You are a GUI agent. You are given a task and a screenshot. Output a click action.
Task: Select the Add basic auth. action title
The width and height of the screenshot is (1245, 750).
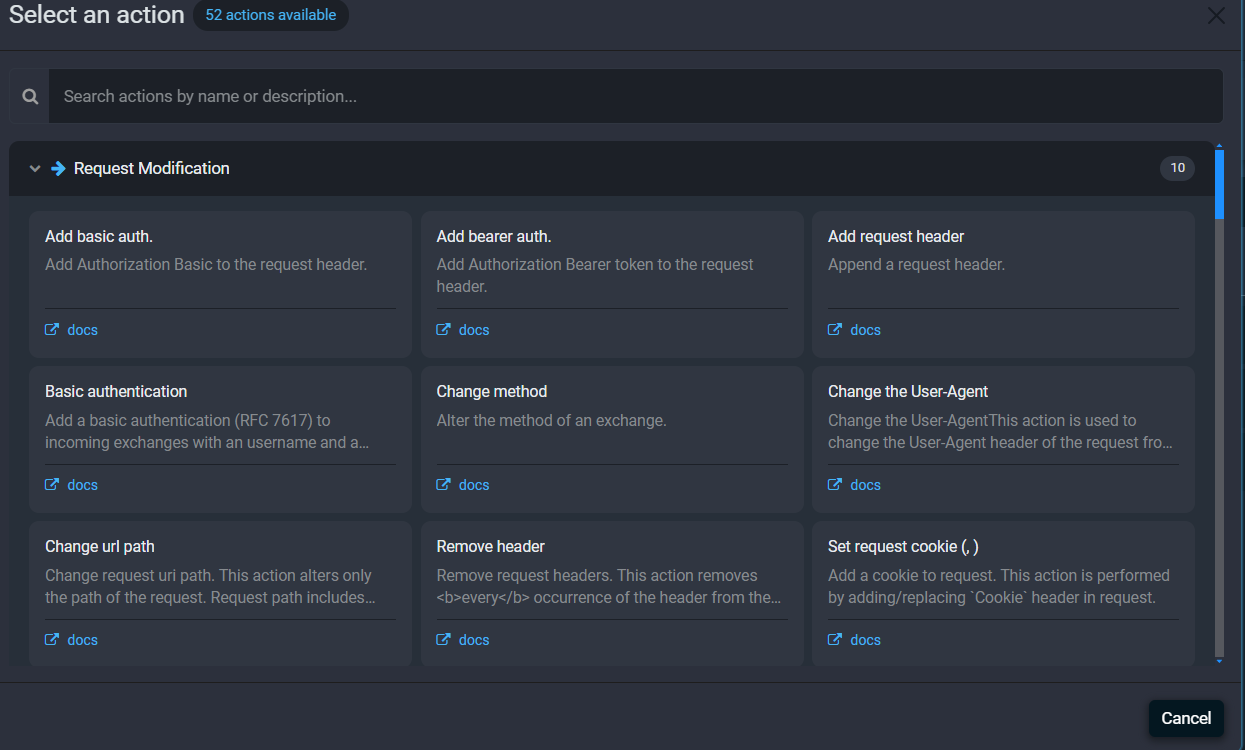coord(99,236)
